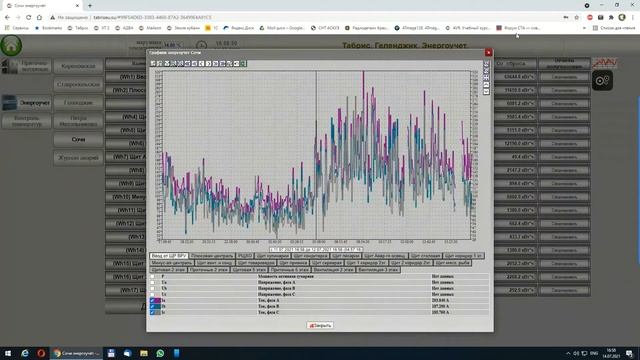Click the 'Энергоучет' sidebar button
The width and height of the screenshot is (640, 360).
coord(27,103)
